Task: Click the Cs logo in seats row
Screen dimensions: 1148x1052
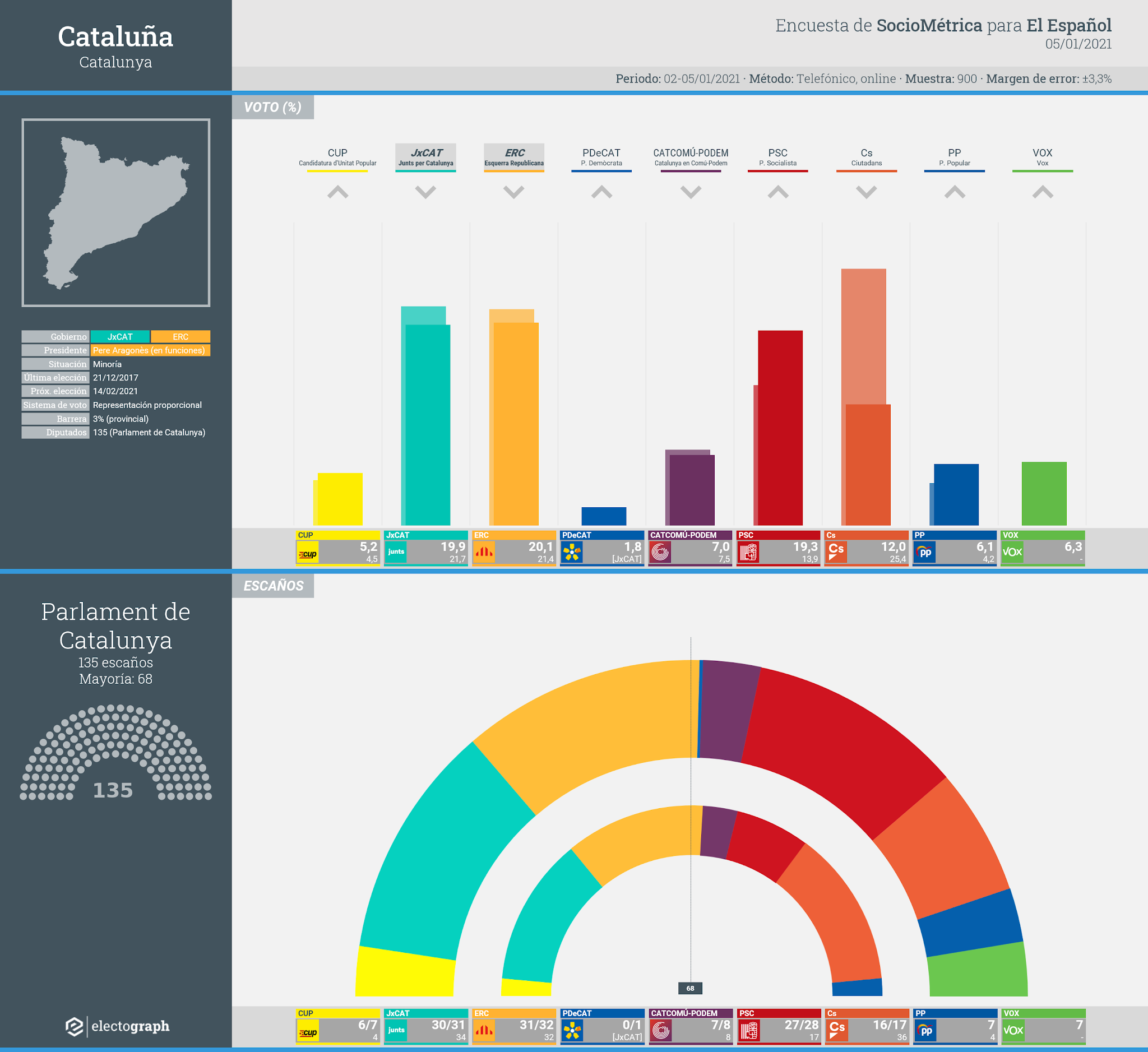Action: click(x=836, y=1030)
